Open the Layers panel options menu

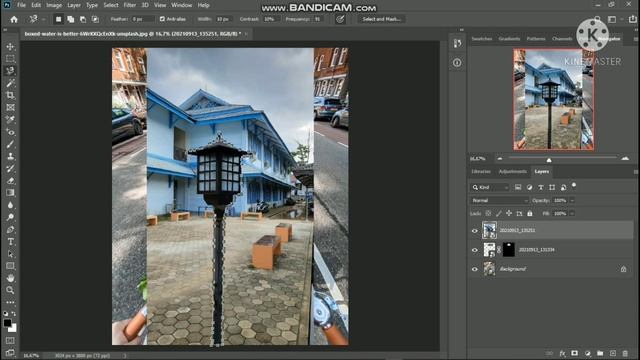pyautogui.click(x=636, y=172)
